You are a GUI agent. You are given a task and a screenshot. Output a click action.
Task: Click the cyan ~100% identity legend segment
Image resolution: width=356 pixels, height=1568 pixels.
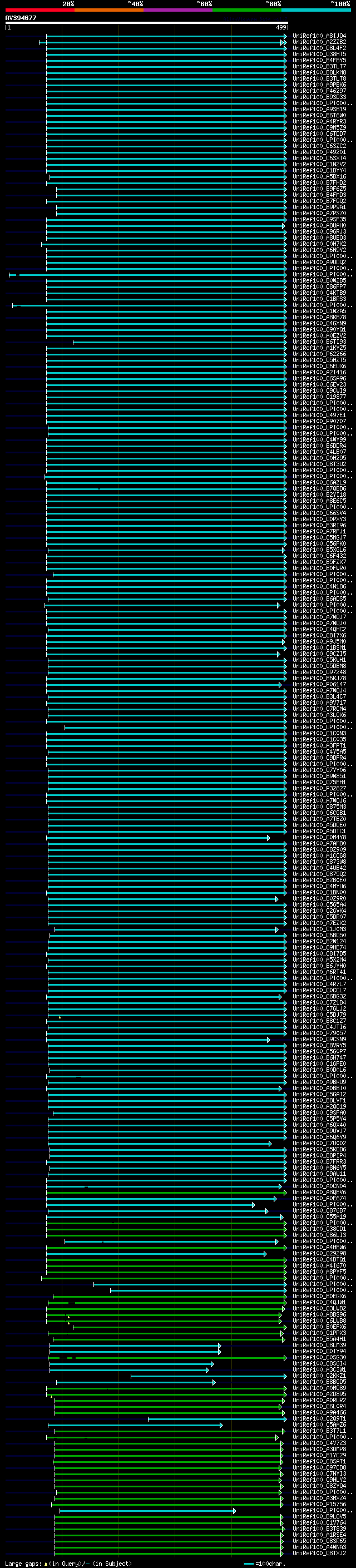[x=316, y=10]
